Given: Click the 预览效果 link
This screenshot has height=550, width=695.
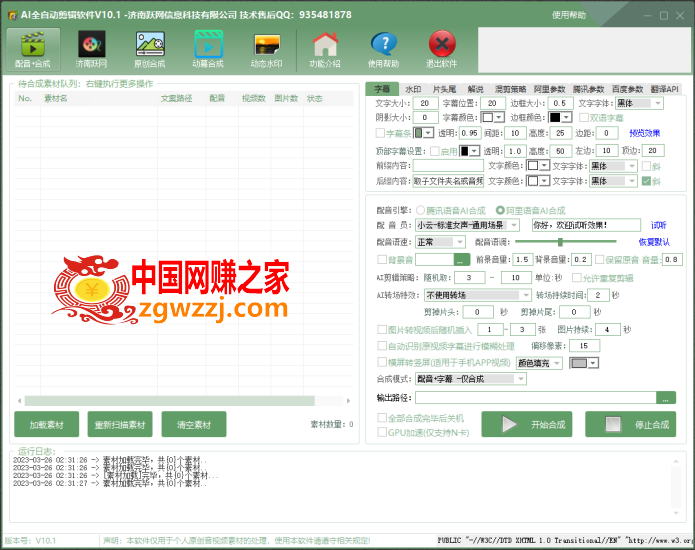Looking at the screenshot, I should pyautogui.click(x=644, y=133).
